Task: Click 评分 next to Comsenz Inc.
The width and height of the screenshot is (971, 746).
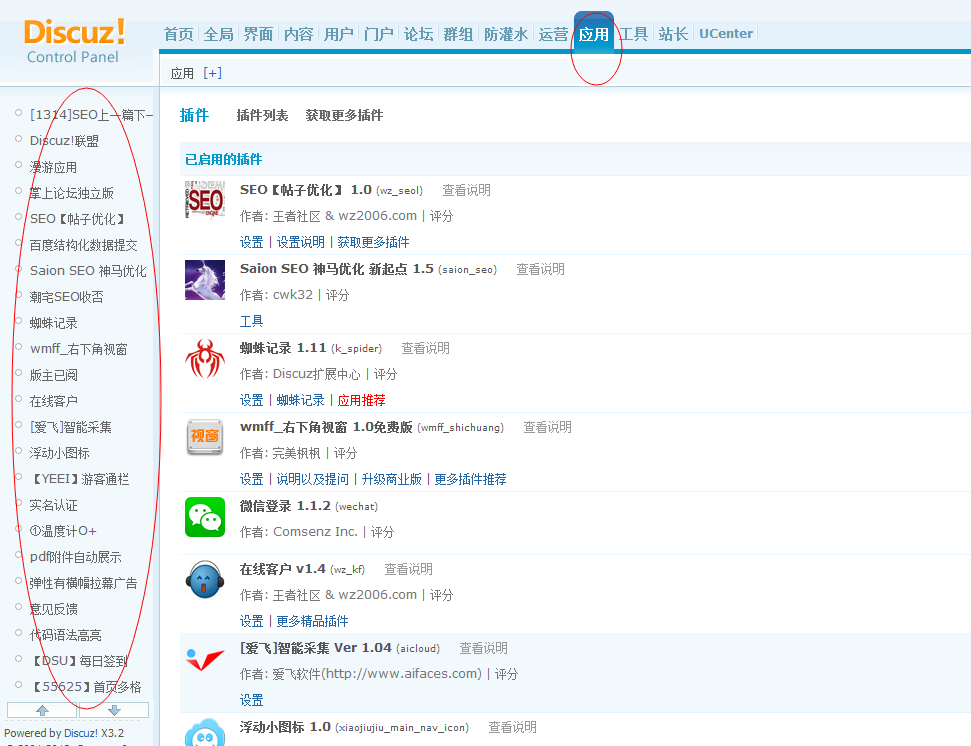Action: pyautogui.click(x=382, y=532)
